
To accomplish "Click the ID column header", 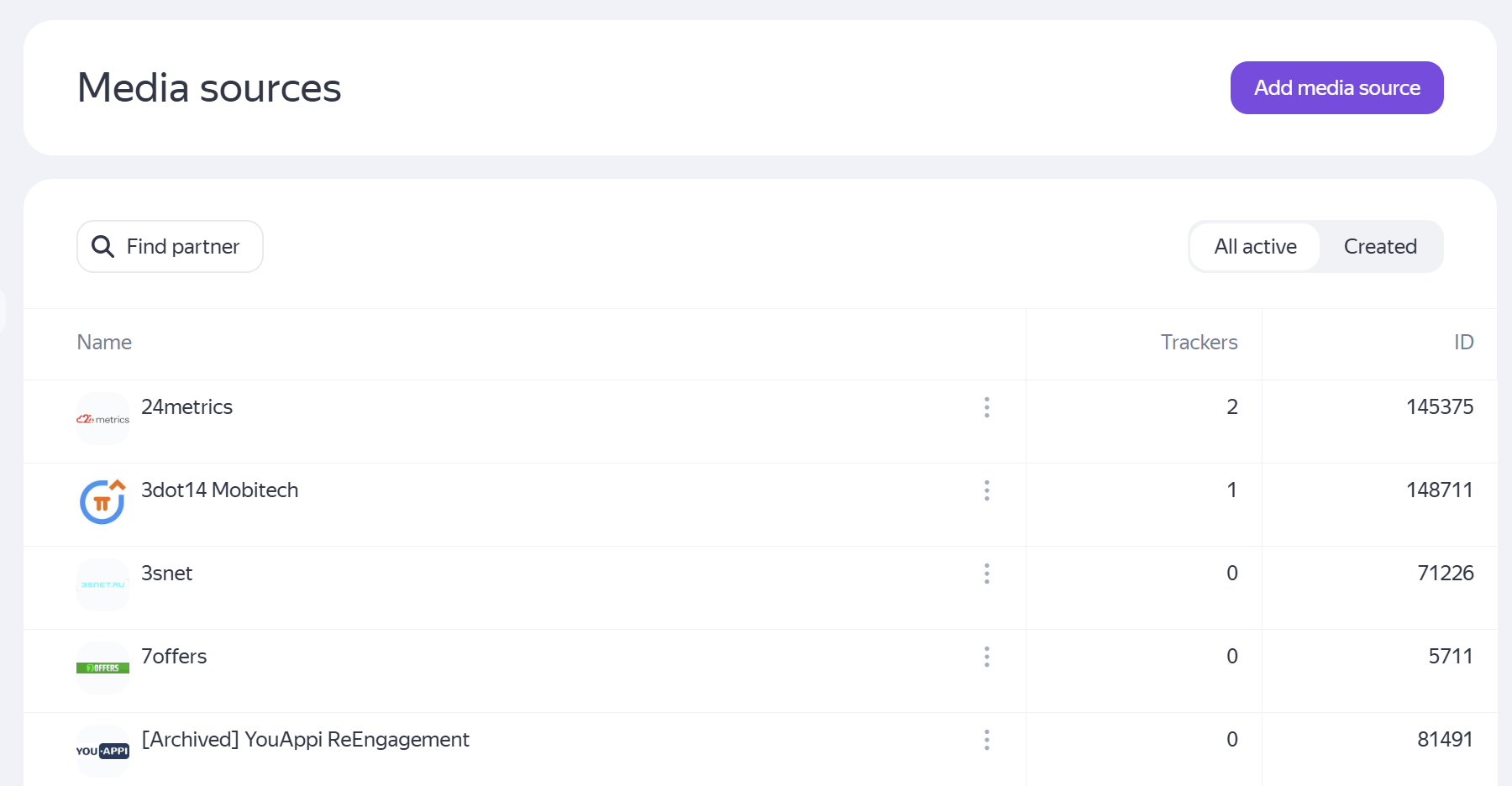I will tap(1463, 342).
